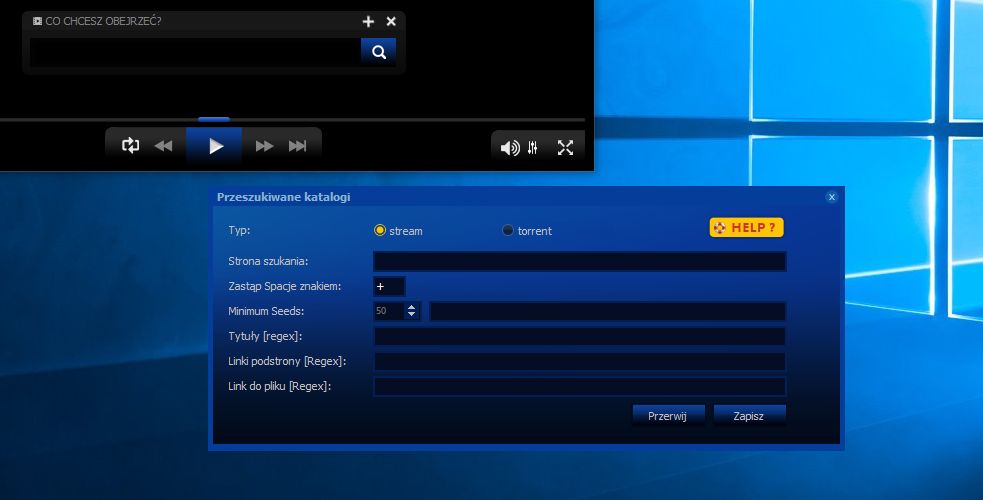Viewport: 983px width, 500px height.
Task: Save settings with the Zapisz button
Action: coord(749,416)
